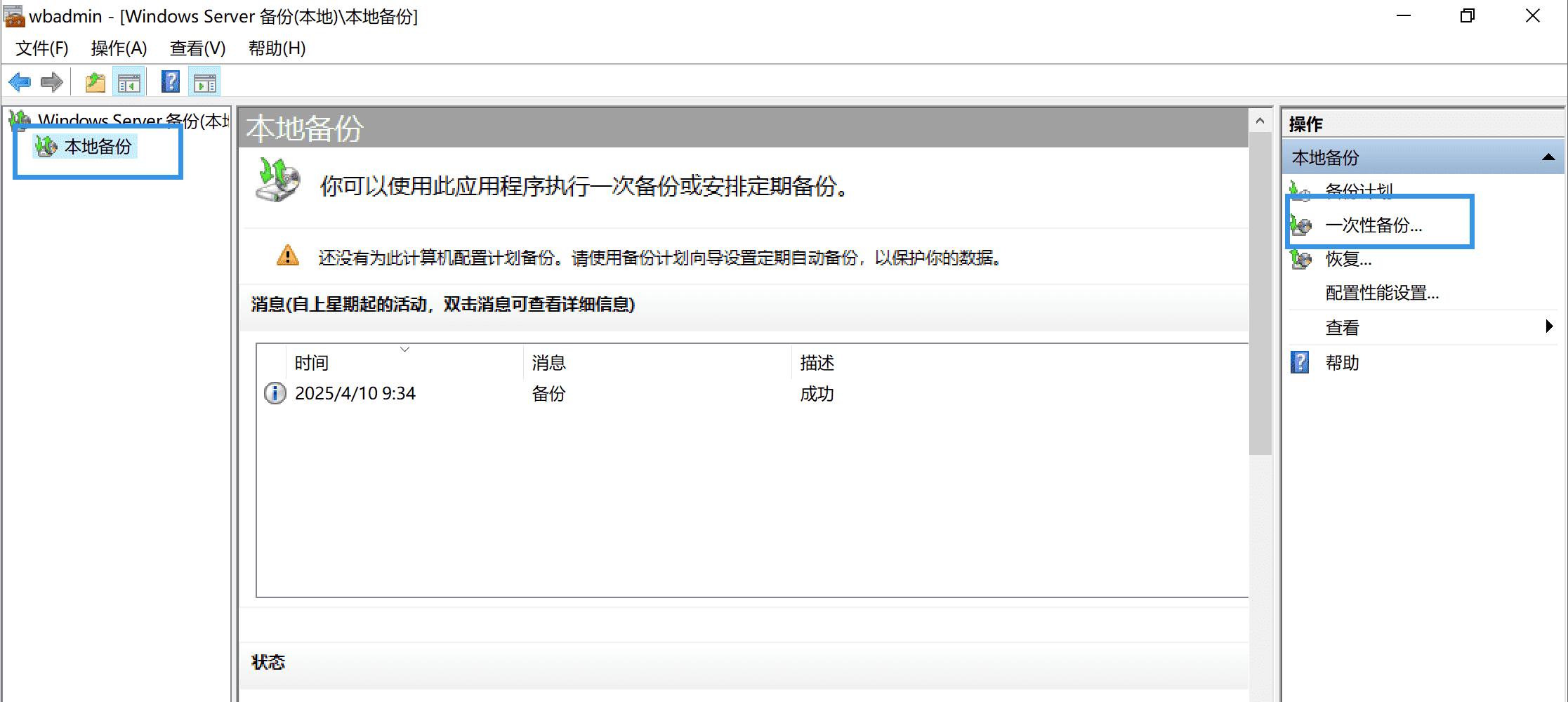Click the blue 帮助 icon in the Actions pane

click(x=1300, y=362)
